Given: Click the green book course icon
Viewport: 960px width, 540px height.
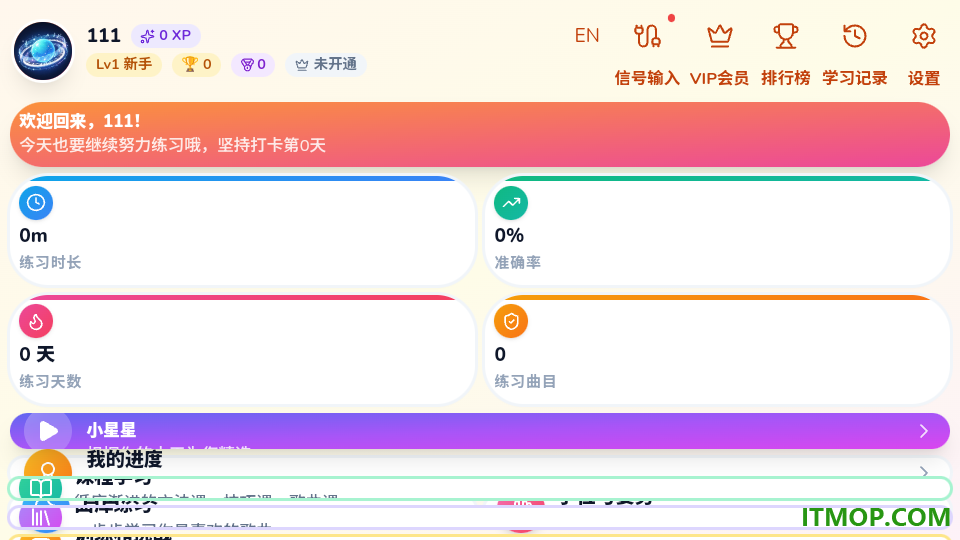Looking at the screenshot, I should [40, 489].
